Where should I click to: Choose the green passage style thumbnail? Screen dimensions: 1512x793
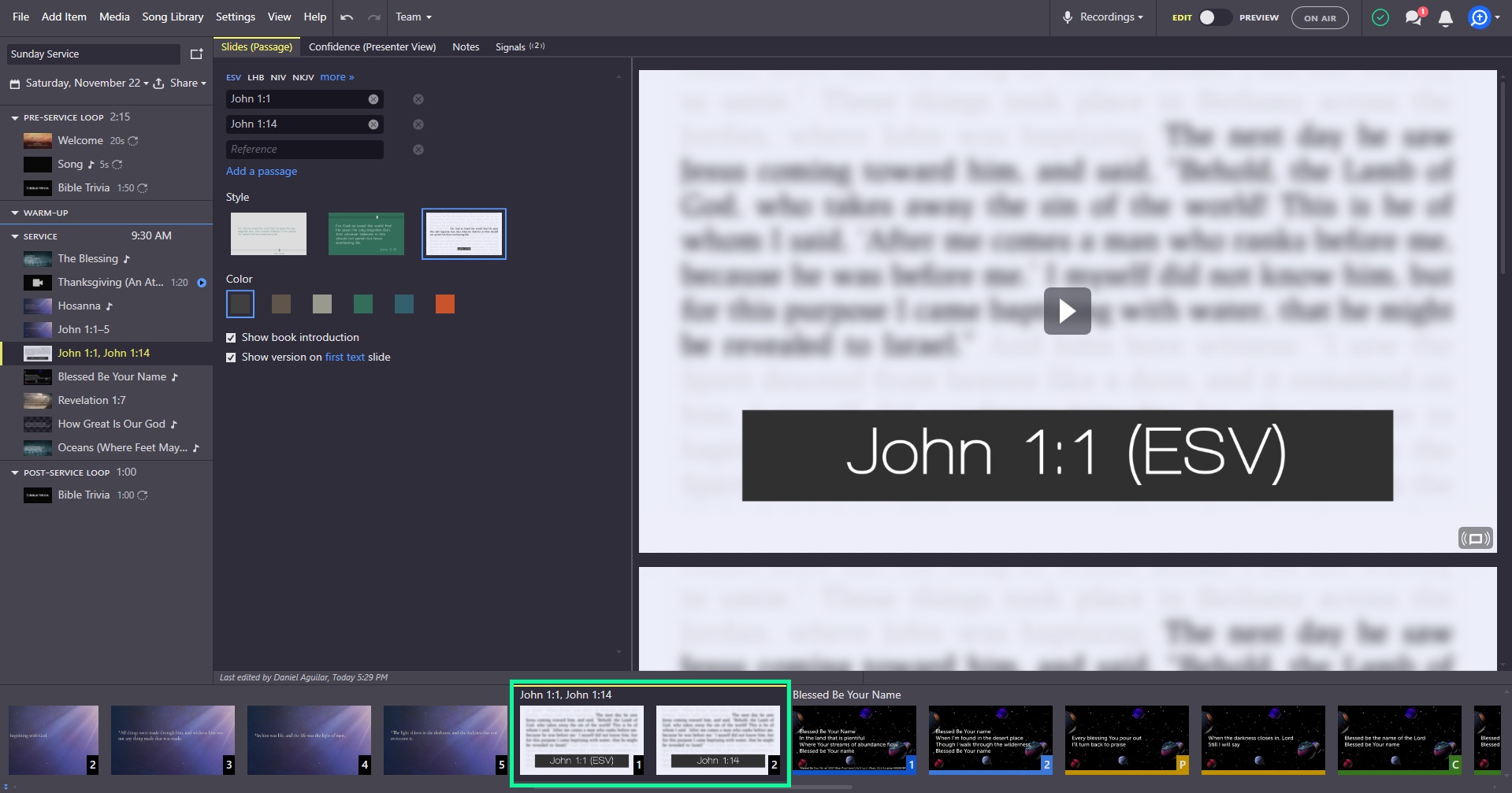click(366, 234)
